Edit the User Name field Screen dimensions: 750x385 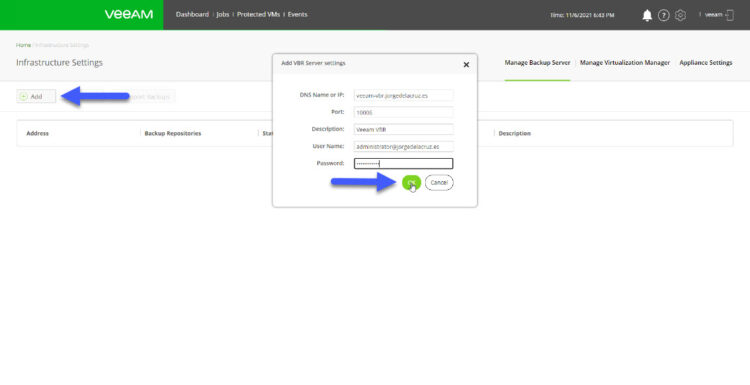point(403,146)
